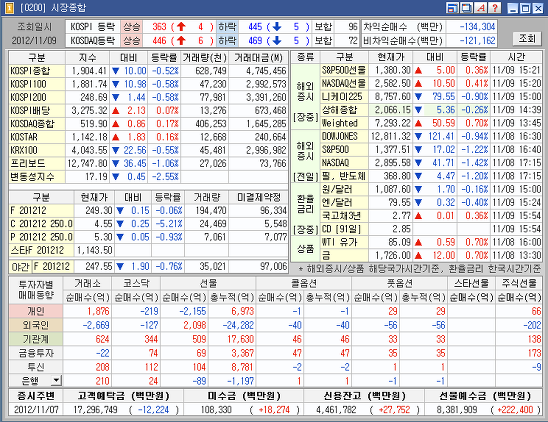This screenshot has height=422, width=548.
Task: Select the 국고채3년 row
Action: (431, 216)
